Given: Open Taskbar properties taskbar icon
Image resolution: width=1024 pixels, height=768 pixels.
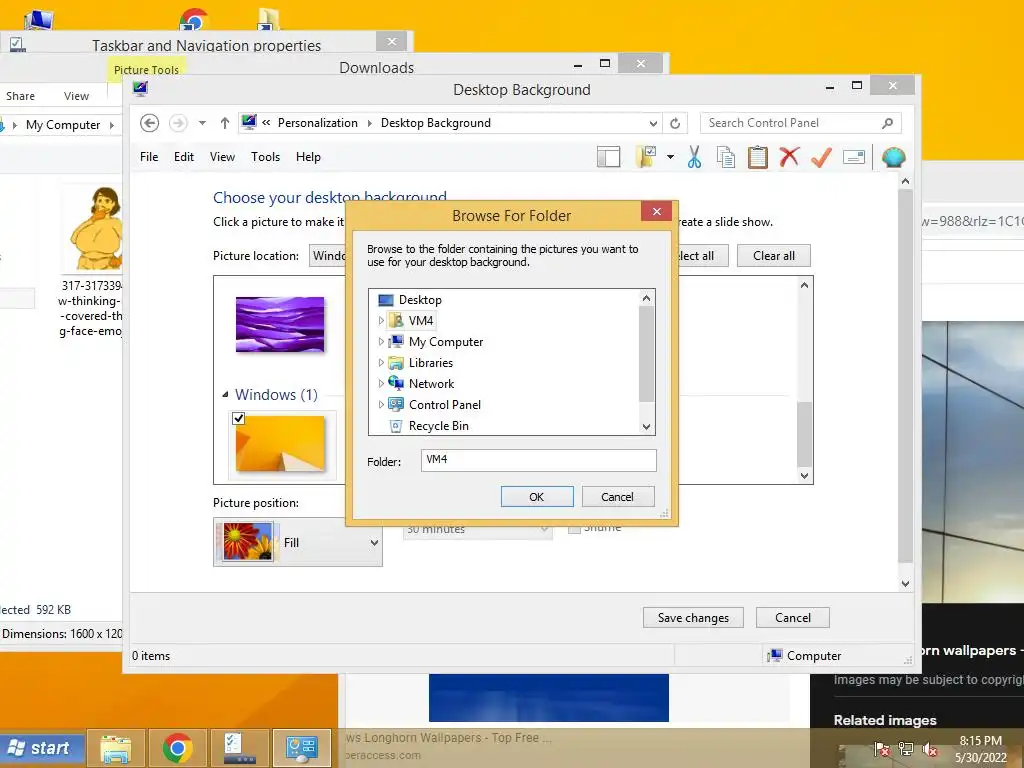Looking at the screenshot, I should (x=239, y=748).
